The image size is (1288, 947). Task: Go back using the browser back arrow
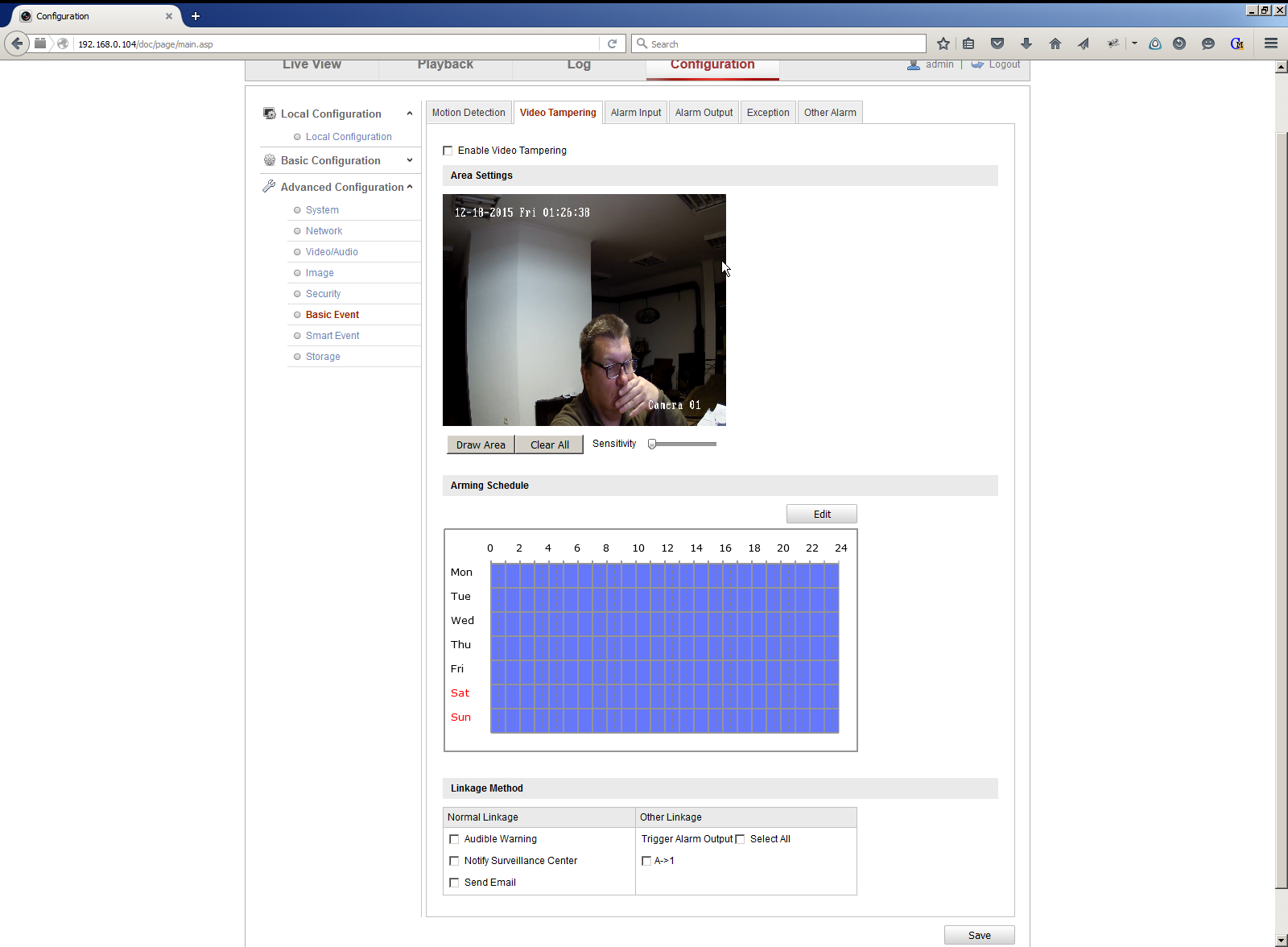point(17,43)
